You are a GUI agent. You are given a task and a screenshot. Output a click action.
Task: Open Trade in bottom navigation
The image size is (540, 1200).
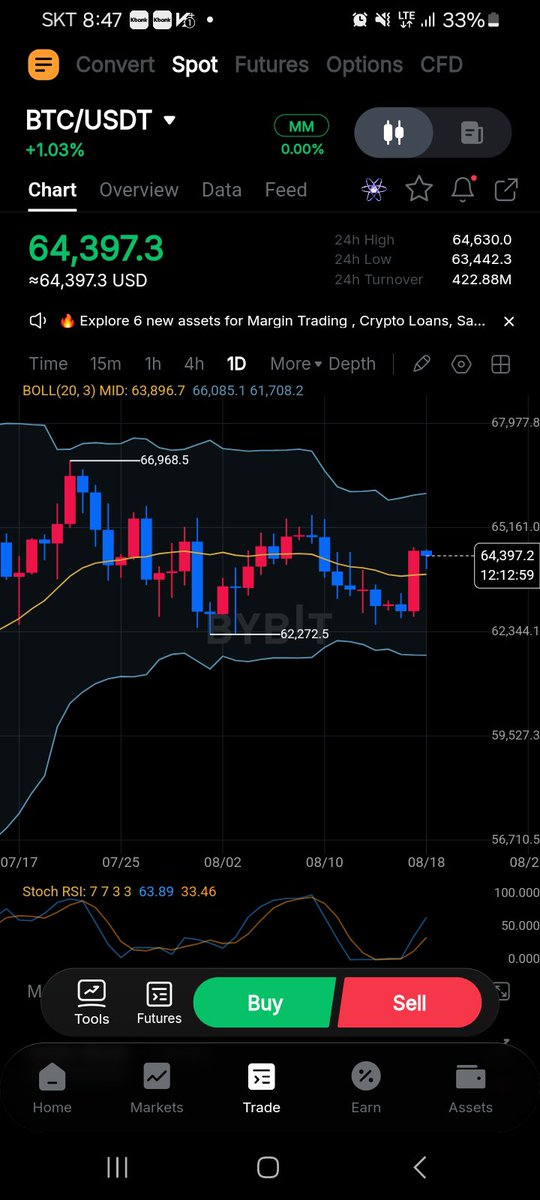coord(261,1087)
